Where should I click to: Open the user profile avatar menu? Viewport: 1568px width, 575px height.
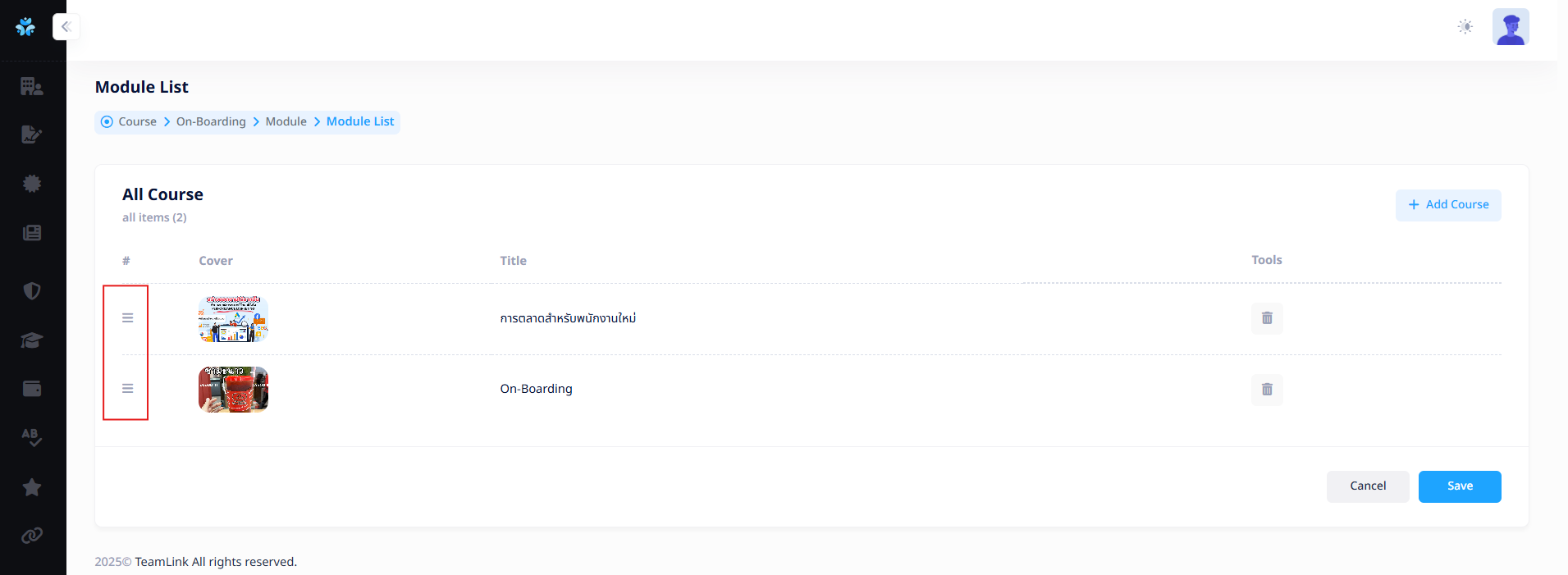1511,27
